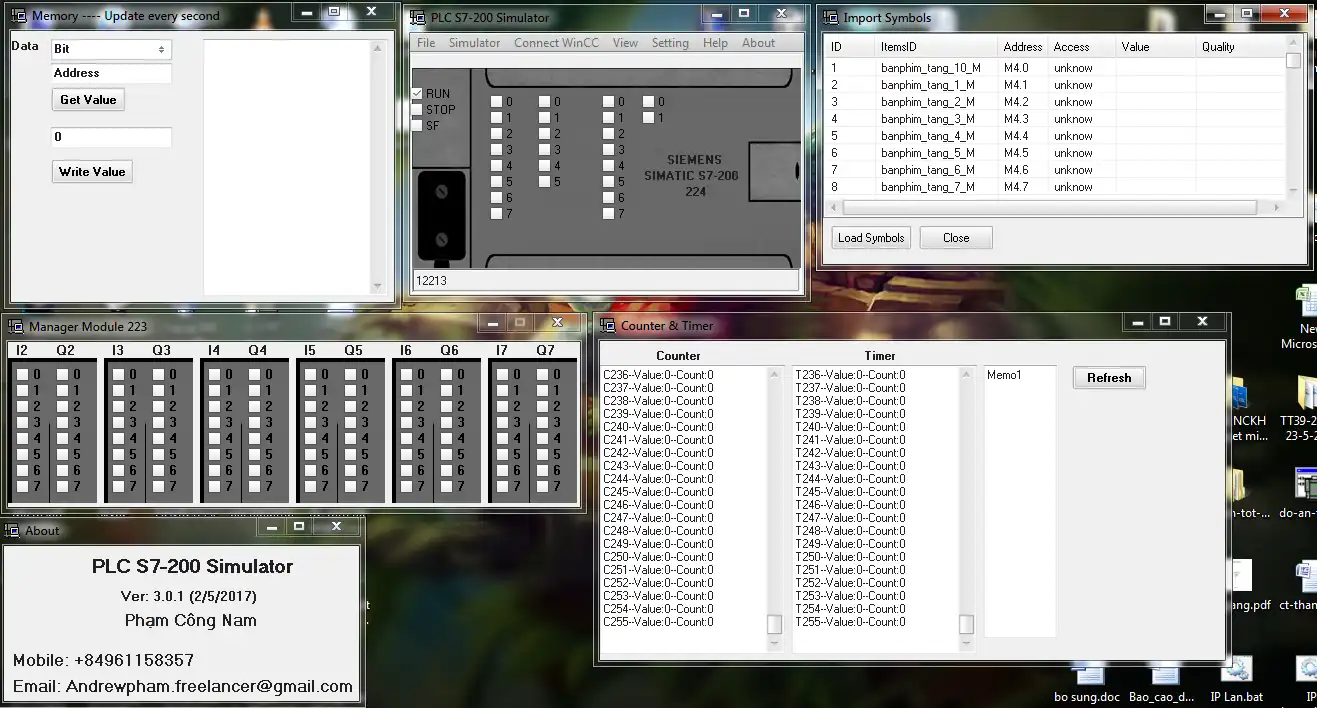Click the Memory list's scroll-down arrow
The image size is (1317, 708).
tap(377, 286)
